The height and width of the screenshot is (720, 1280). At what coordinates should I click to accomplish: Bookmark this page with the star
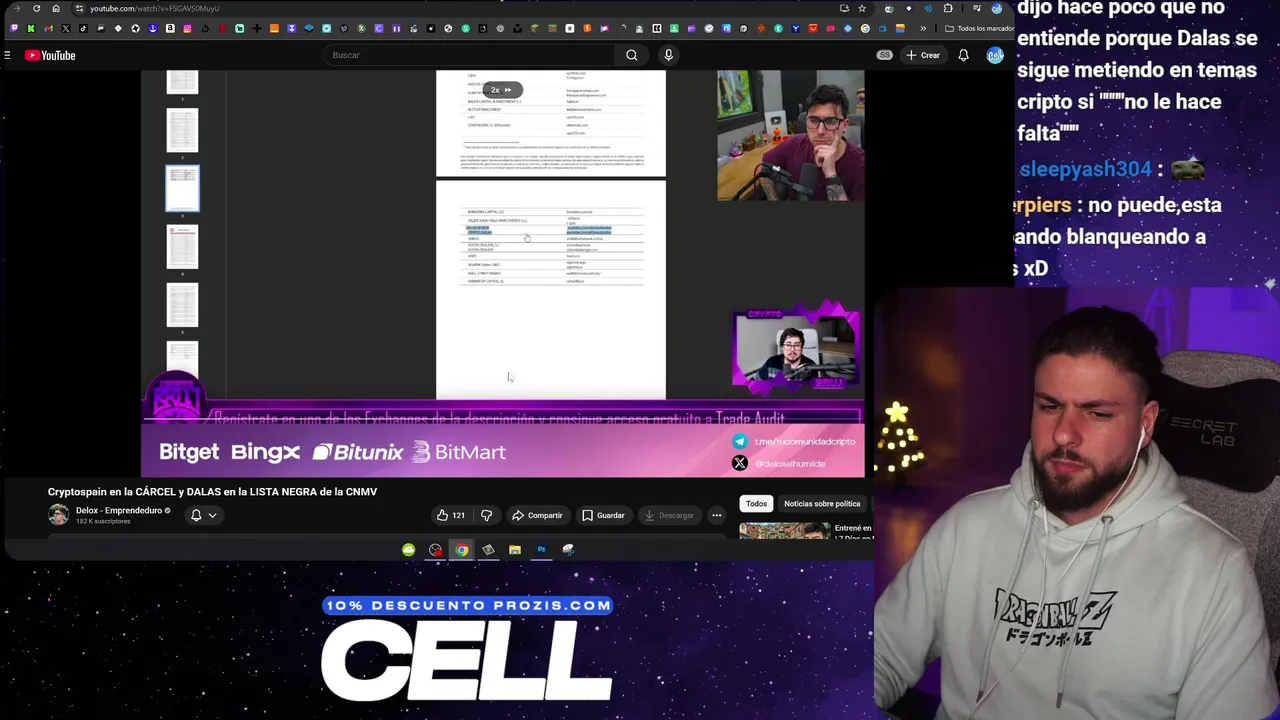tap(862, 8)
